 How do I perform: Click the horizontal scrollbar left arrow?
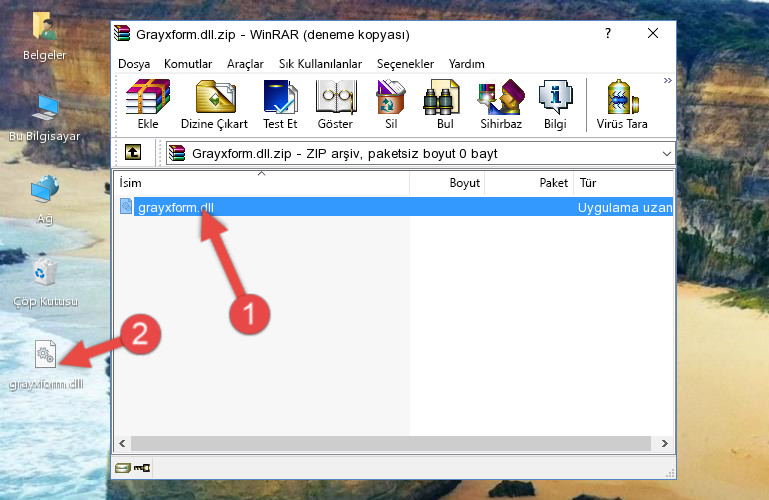click(x=122, y=443)
